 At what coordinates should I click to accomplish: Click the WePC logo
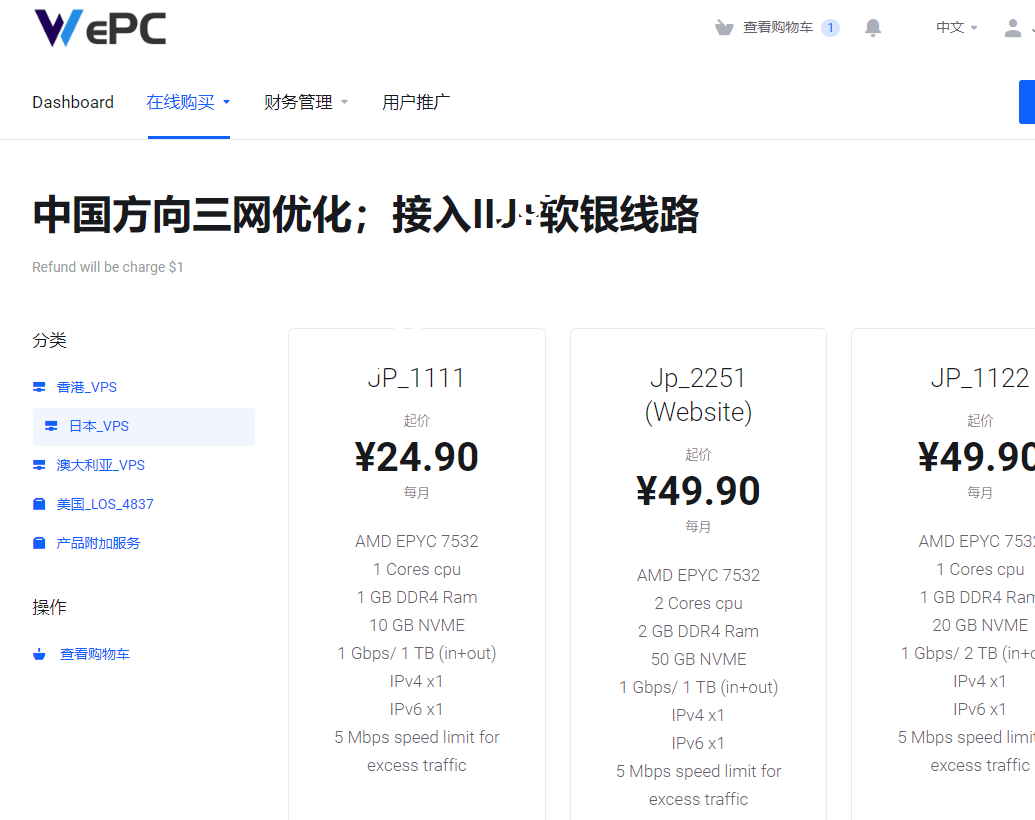(99, 28)
